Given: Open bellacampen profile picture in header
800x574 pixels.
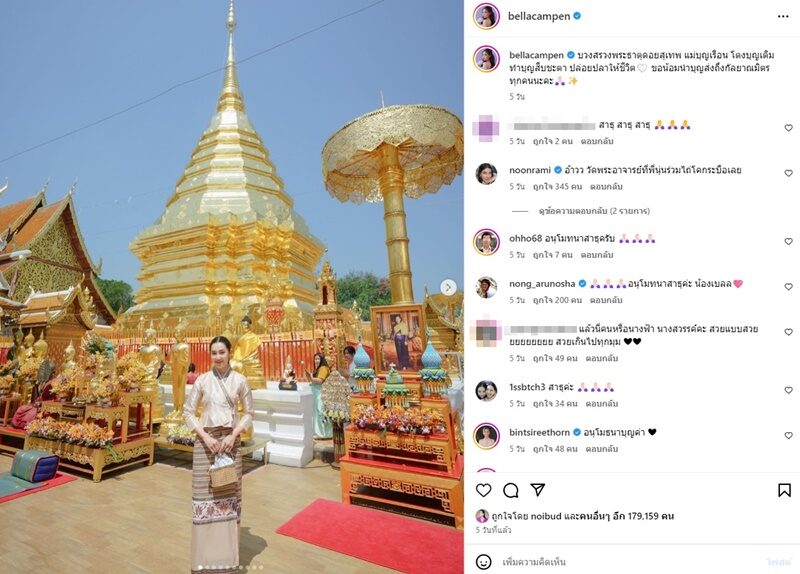Looking at the screenshot, I should [x=486, y=16].
